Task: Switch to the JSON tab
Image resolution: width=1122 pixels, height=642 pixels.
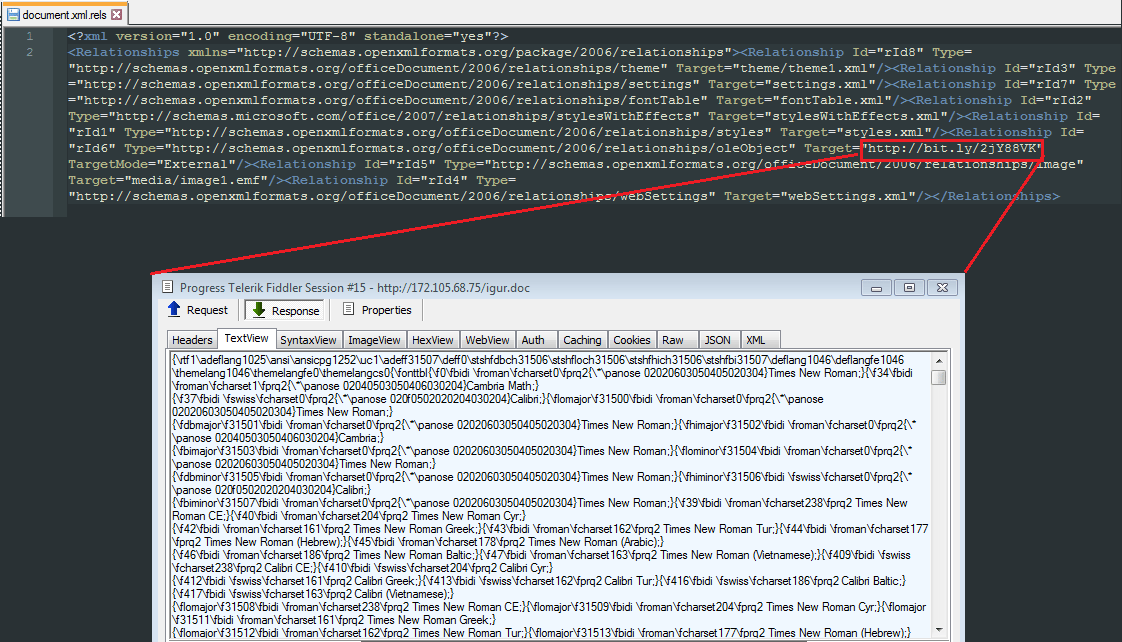Action: coord(716,340)
